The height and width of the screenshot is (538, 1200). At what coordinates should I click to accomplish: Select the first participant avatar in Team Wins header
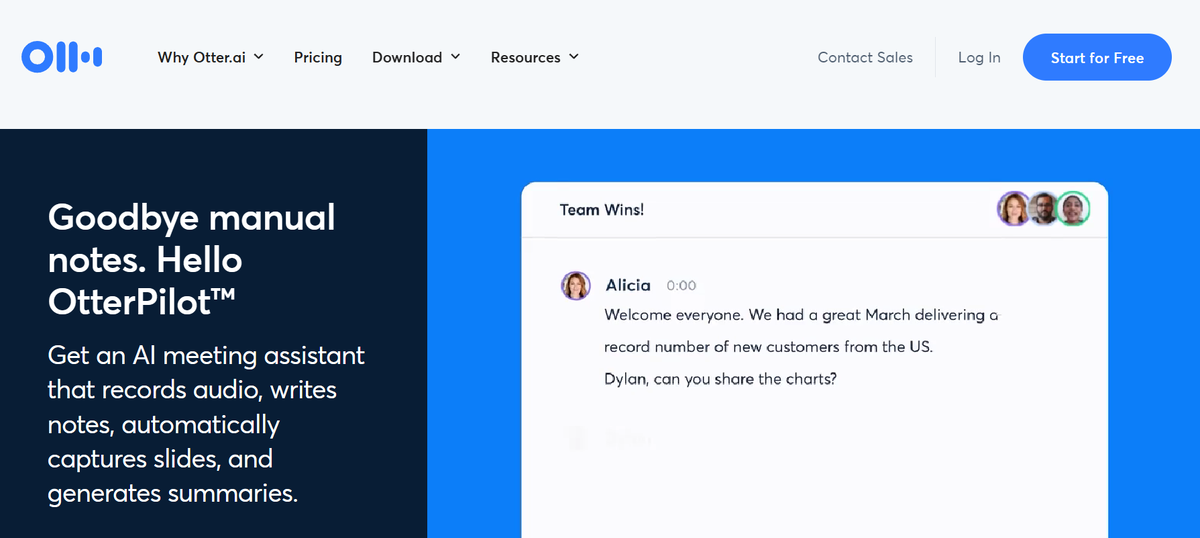pyautogui.click(x=1014, y=209)
